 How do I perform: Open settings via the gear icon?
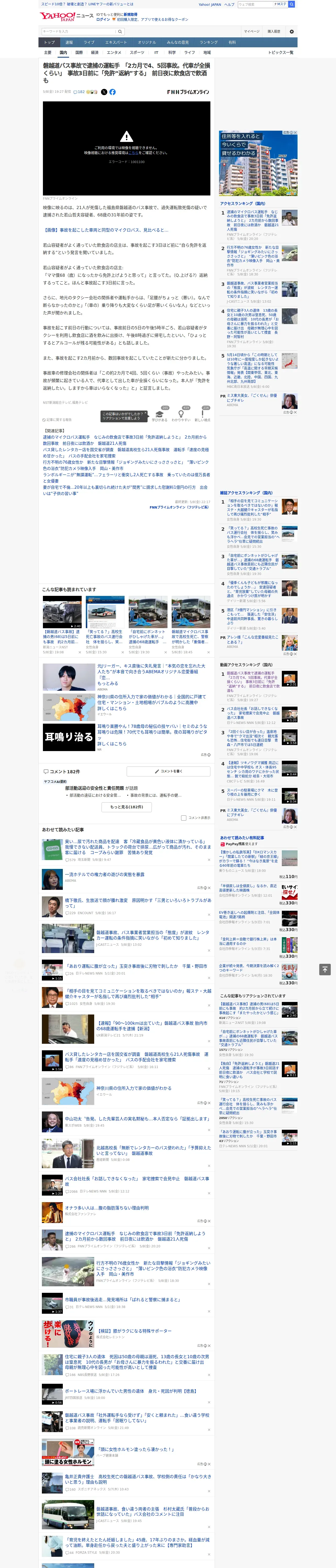point(292,32)
